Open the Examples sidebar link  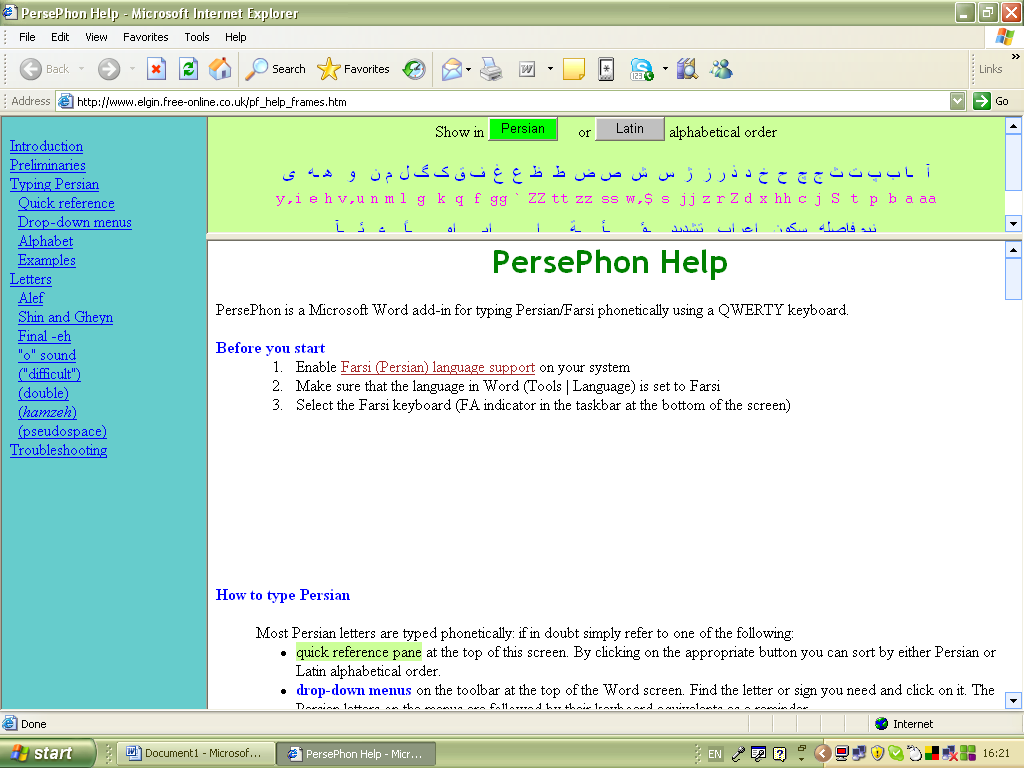pyautogui.click(x=47, y=260)
